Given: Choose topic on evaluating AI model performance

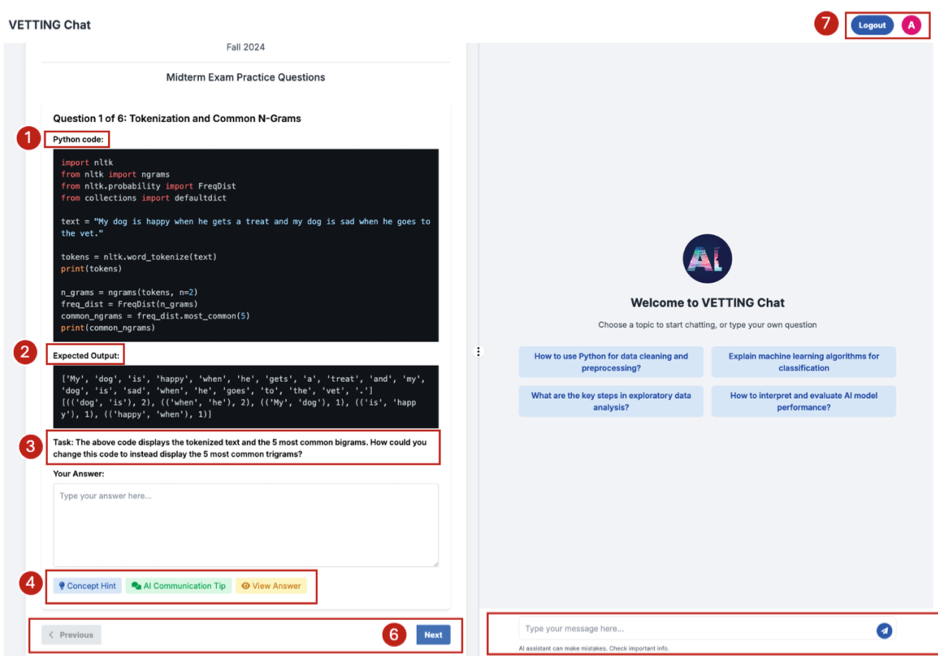Looking at the screenshot, I should click(803, 401).
